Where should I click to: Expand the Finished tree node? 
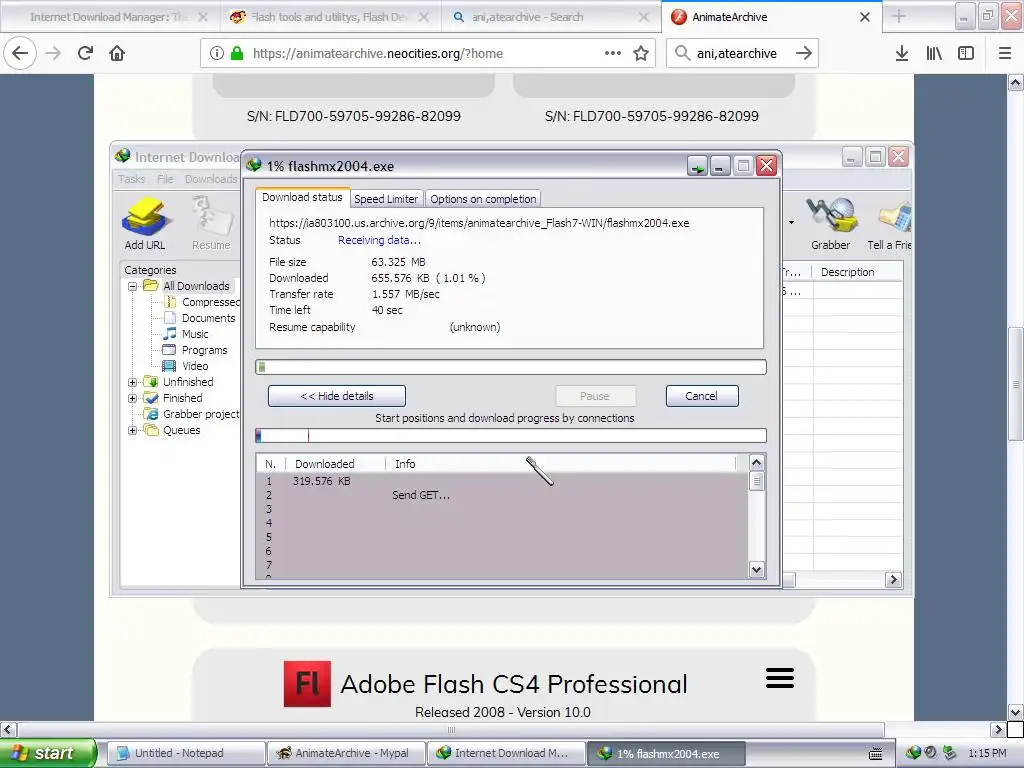coord(133,398)
